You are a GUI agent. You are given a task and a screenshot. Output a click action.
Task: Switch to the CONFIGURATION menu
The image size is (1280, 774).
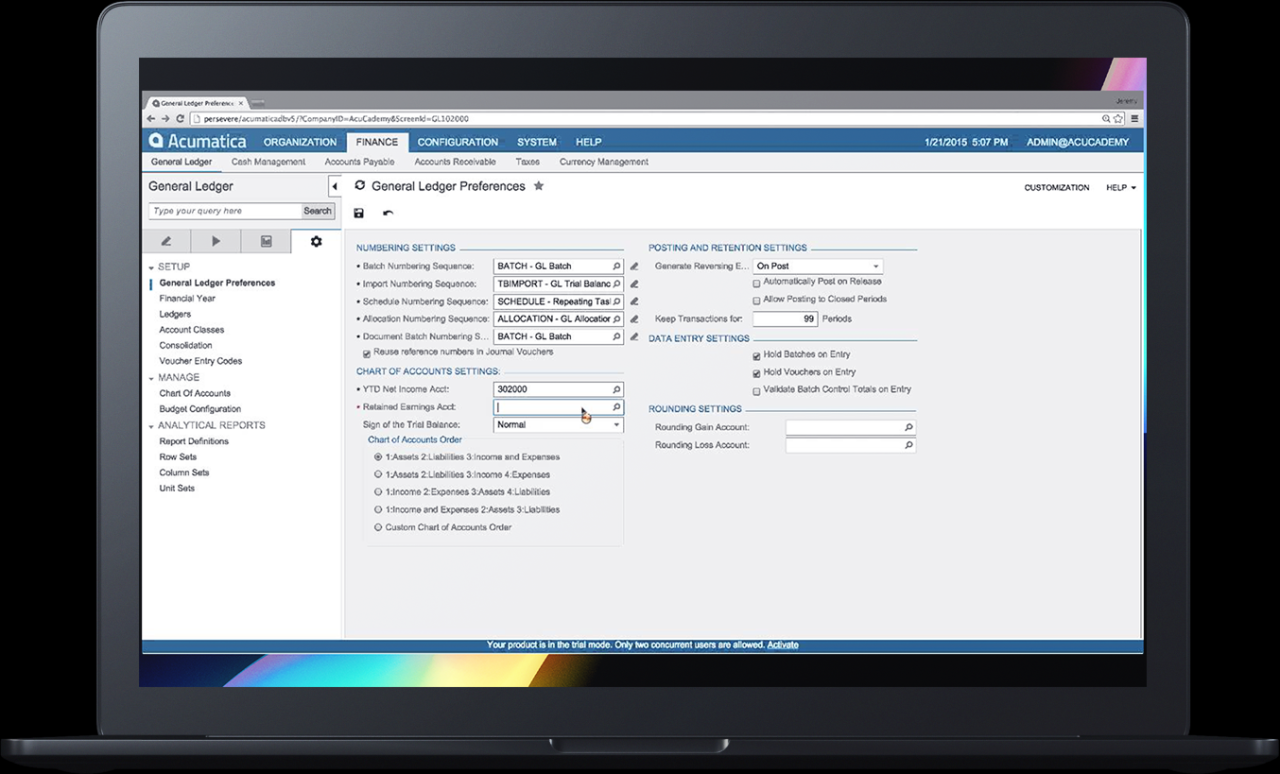[457, 141]
